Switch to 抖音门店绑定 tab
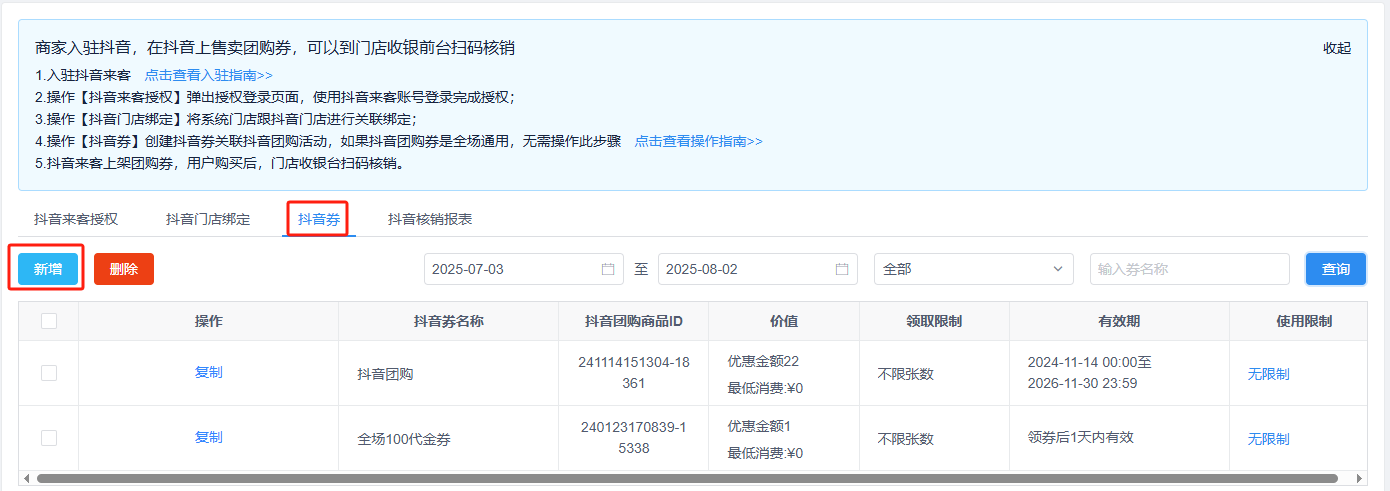Screen dimensions: 1390x491 [208, 219]
